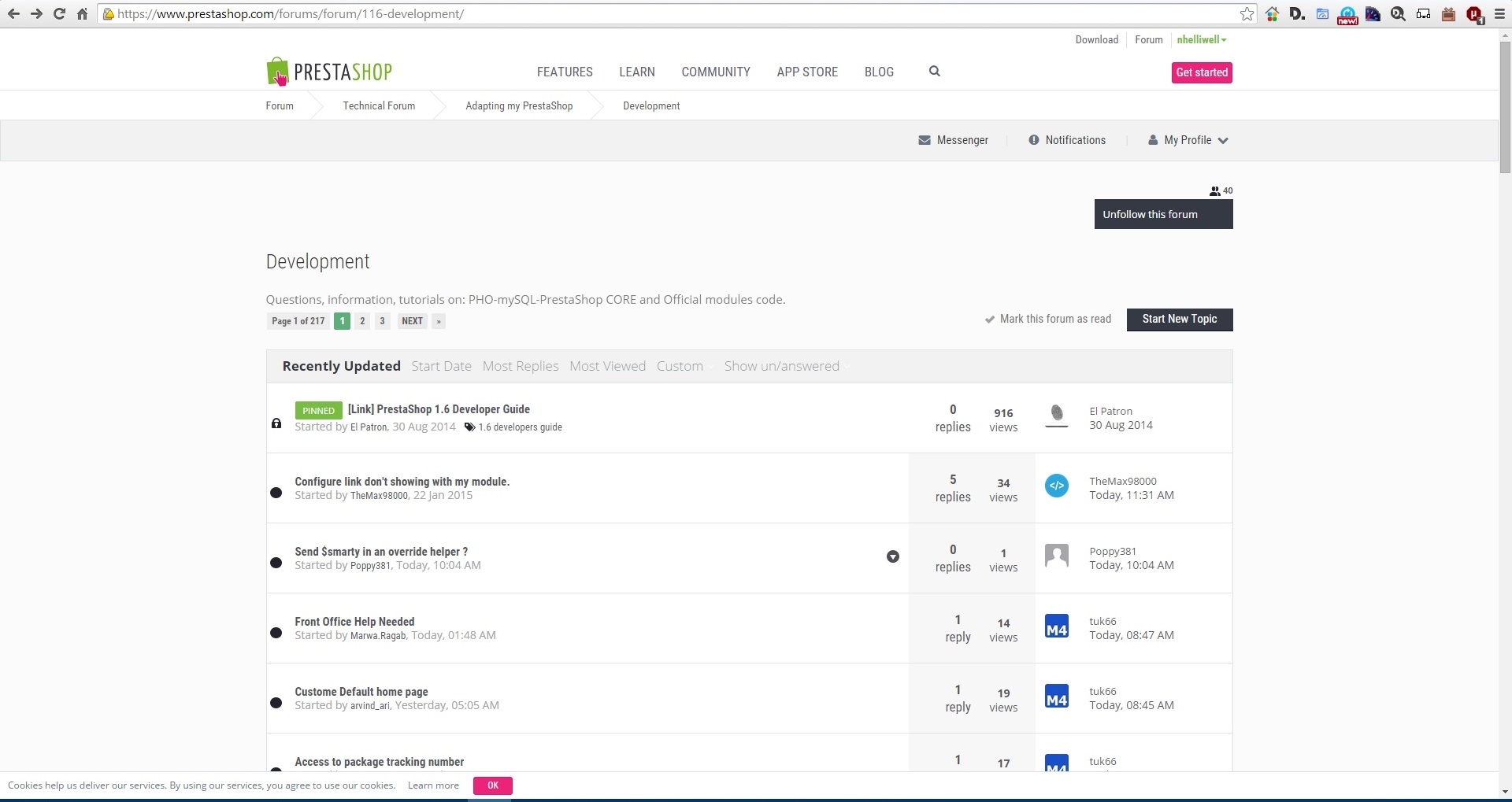The height and width of the screenshot is (802, 1512).
Task: Click unread dot for Configure link topic
Action: (x=276, y=493)
